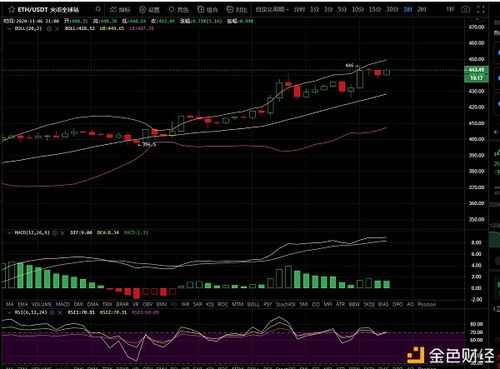Select the VOLUME indicator tab

(x=42, y=304)
